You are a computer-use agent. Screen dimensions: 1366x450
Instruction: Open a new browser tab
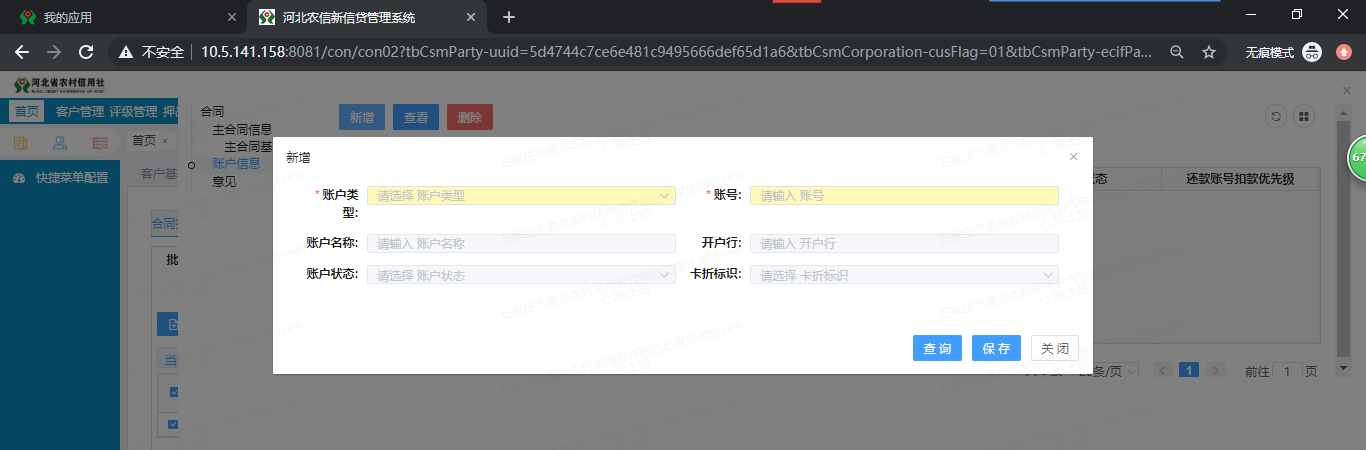coord(509,17)
